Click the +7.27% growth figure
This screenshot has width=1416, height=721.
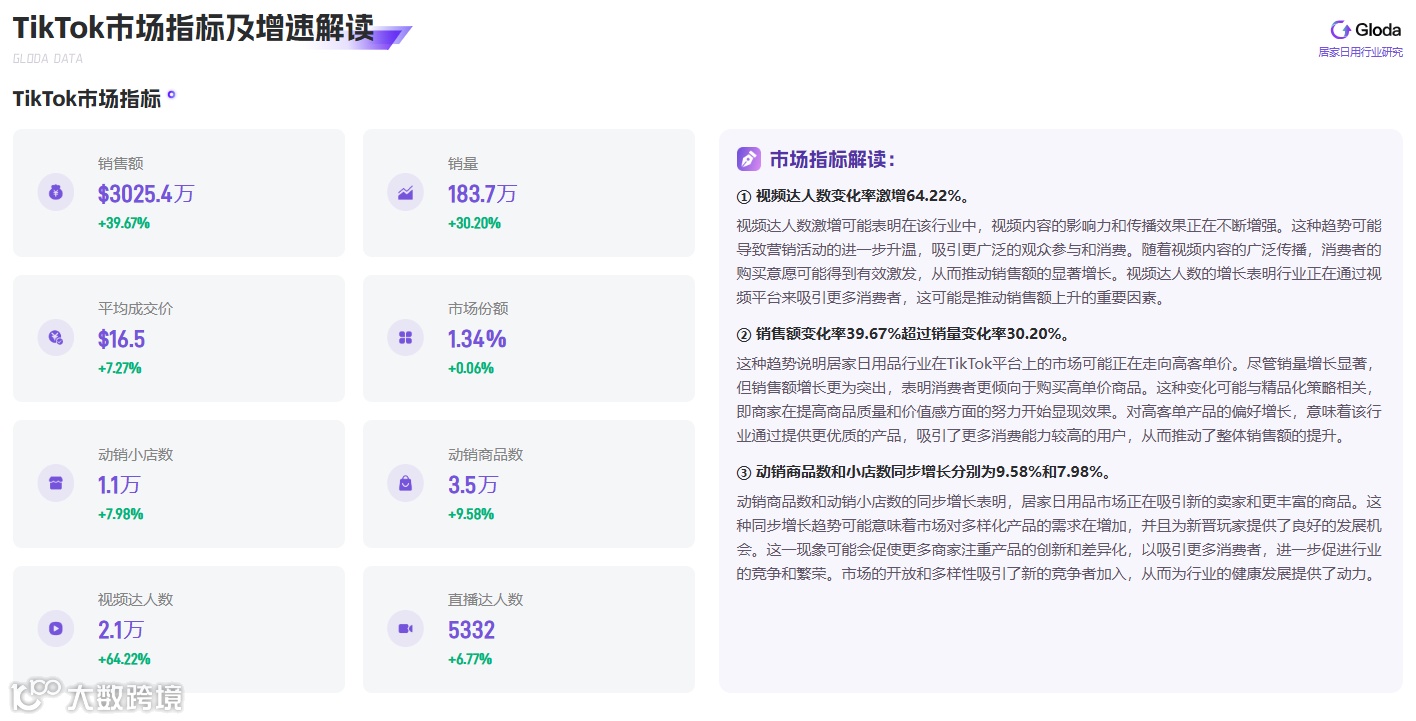(120, 368)
